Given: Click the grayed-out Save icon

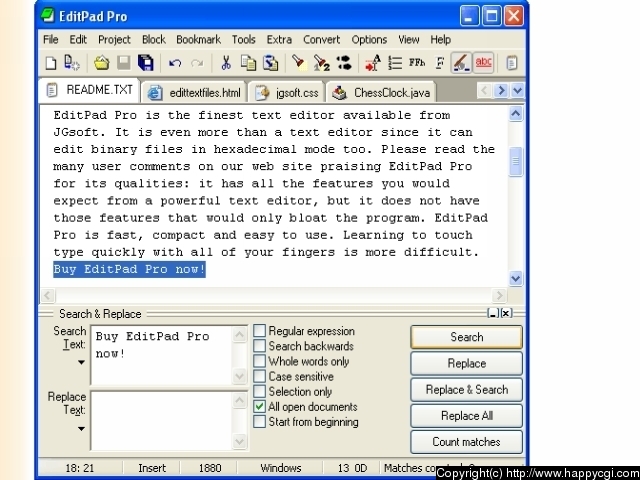Looking at the screenshot, I should pyautogui.click(x=124, y=63).
